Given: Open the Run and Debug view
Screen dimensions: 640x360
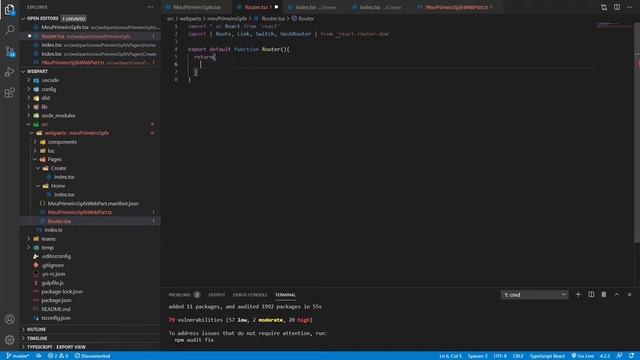Looking at the screenshot, I should click(x=9, y=72).
